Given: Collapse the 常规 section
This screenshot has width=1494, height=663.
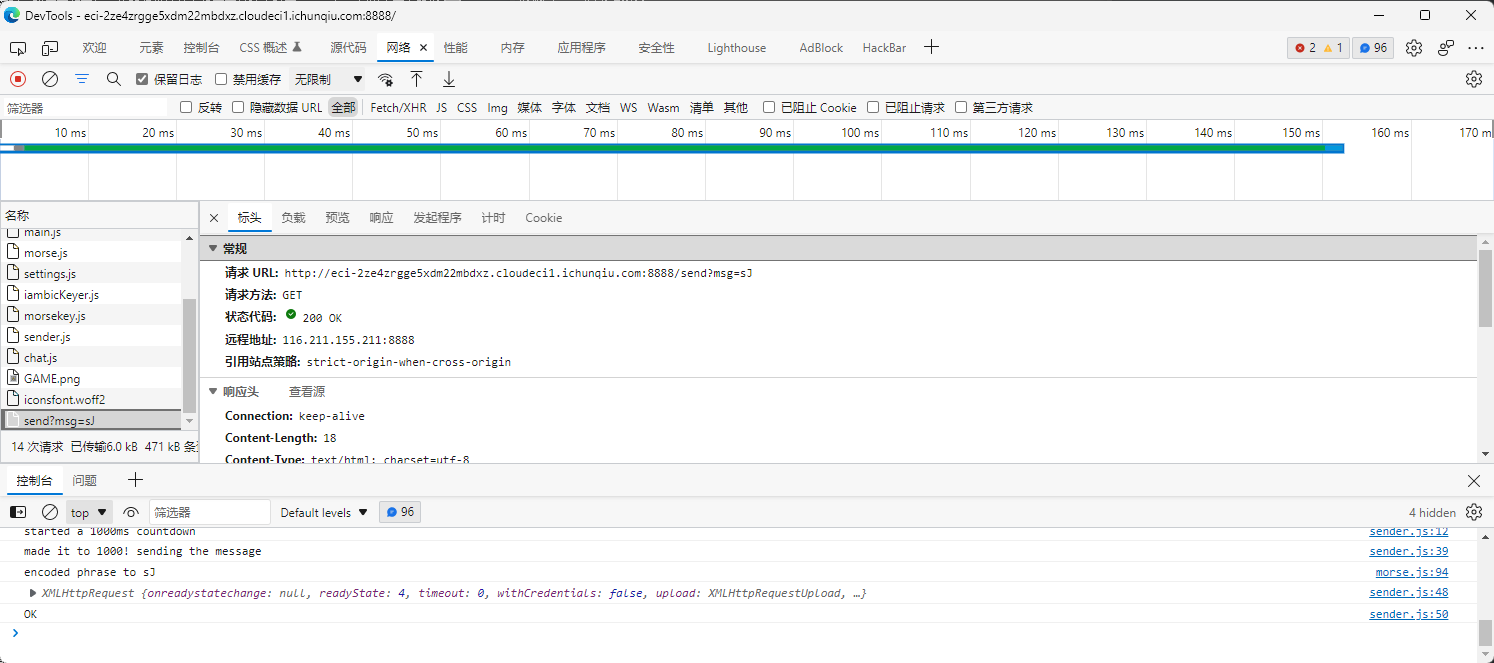Looking at the screenshot, I should (213, 249).
